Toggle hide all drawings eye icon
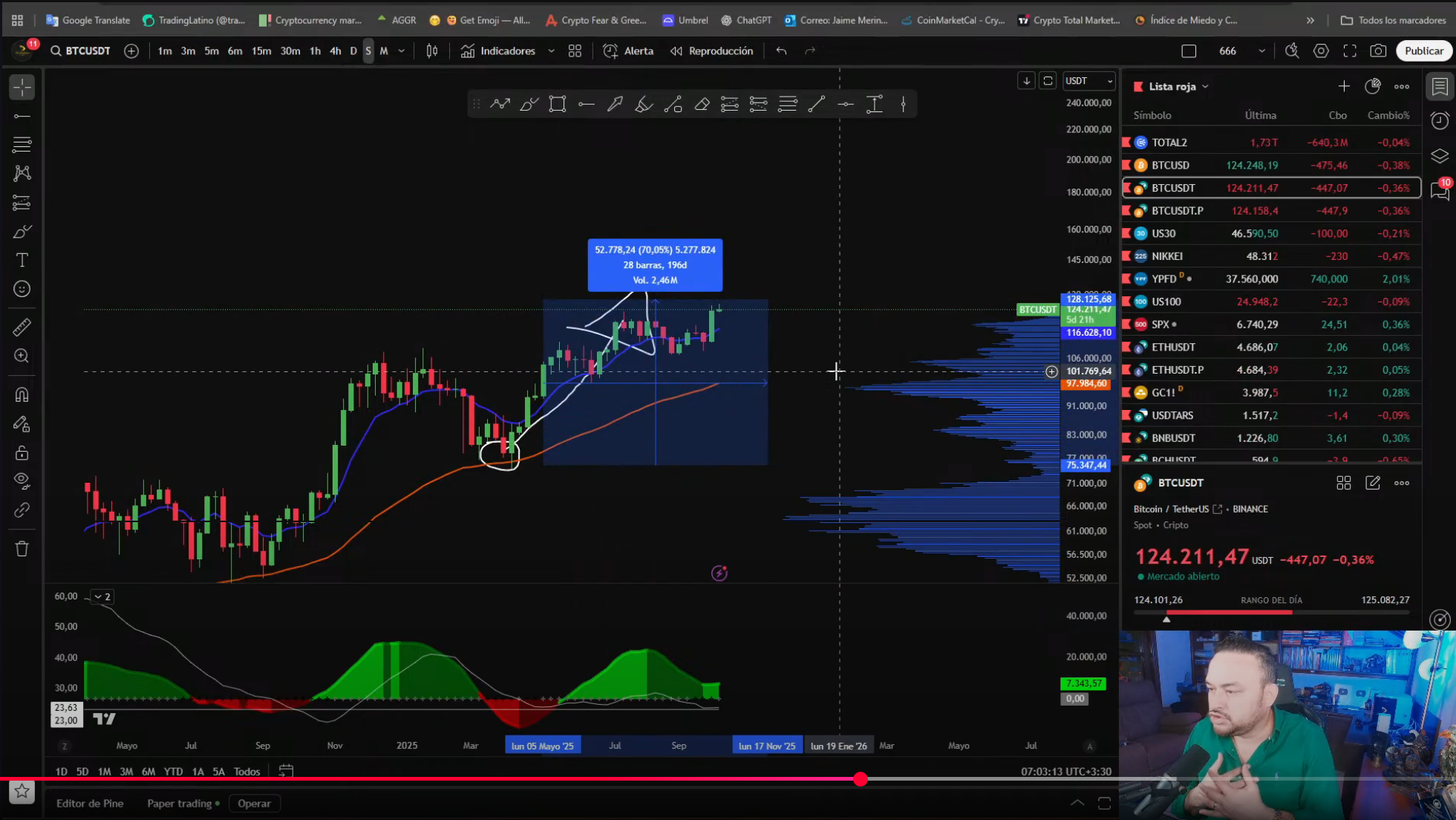 click(x=22, y=481)
